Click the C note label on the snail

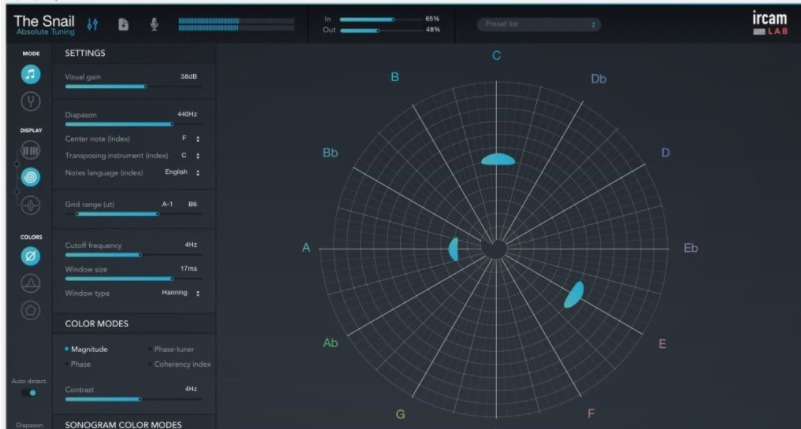click(497, 56)
